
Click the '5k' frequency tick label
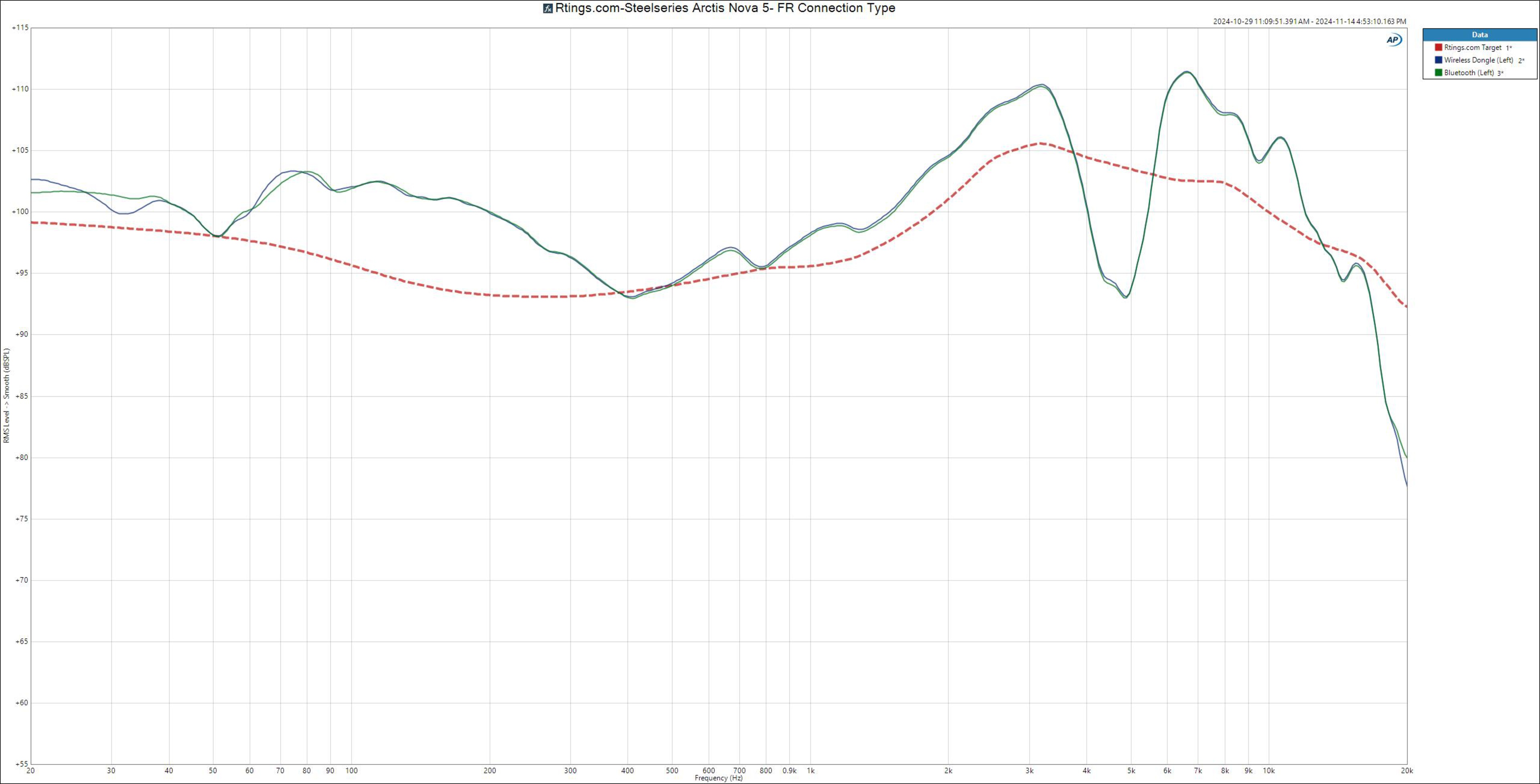pos(1131,771)
